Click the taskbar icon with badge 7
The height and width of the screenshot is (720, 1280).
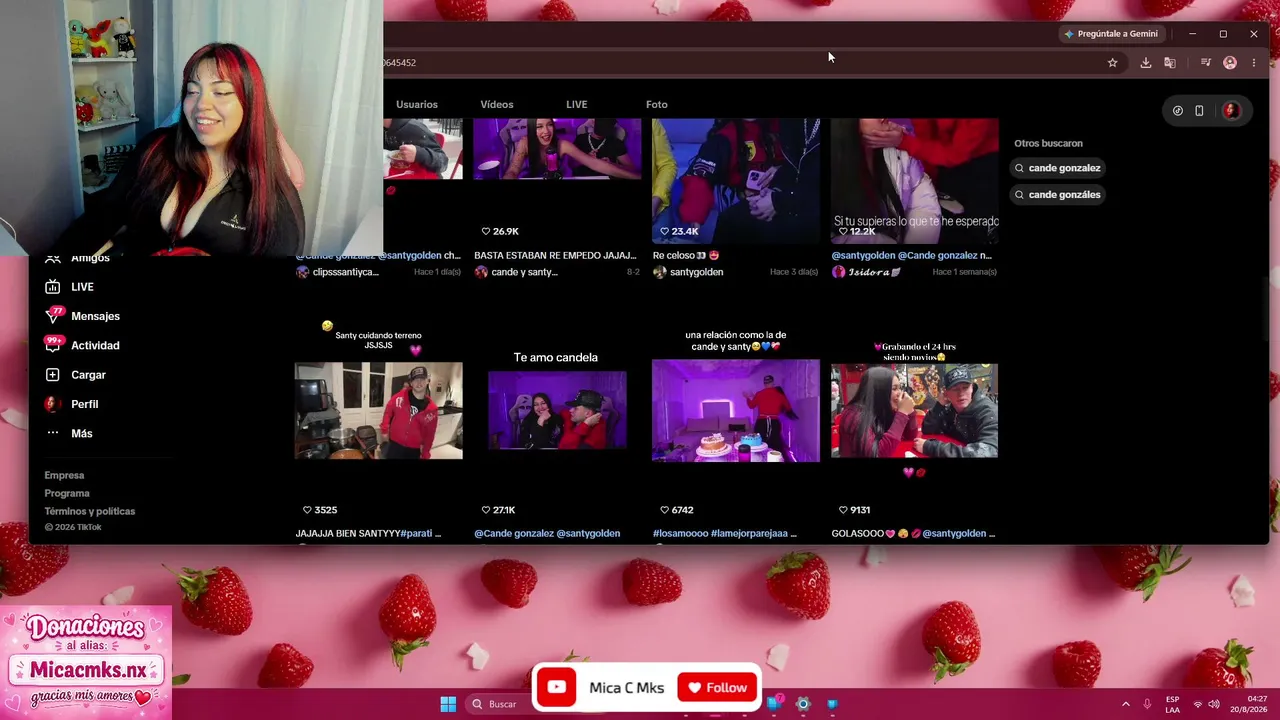click(x=774, y=703)
